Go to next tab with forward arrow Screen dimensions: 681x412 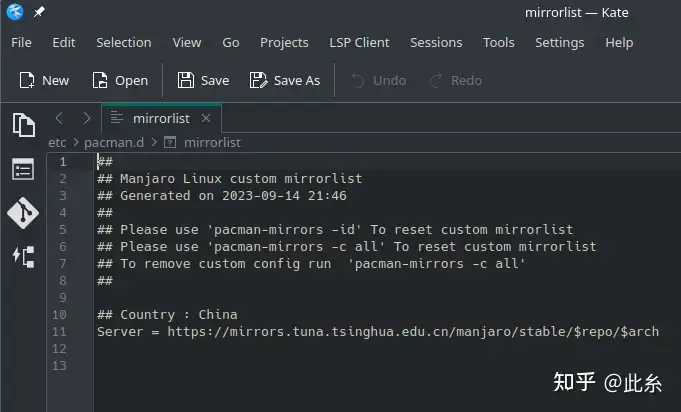point(86,118)
